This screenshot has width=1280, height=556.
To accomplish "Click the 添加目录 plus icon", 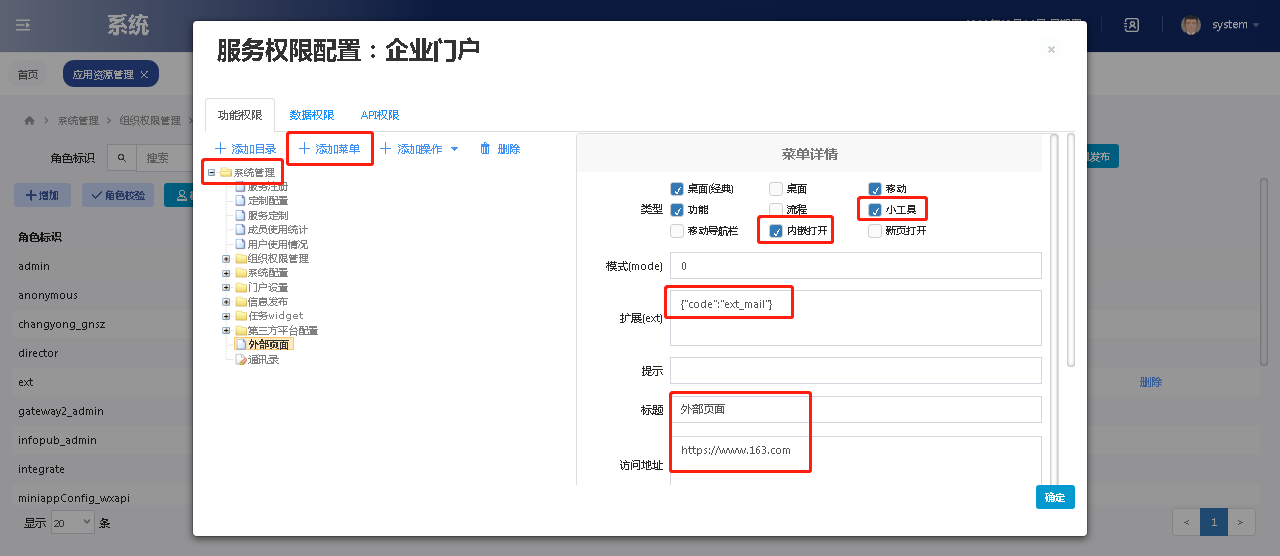I will (220, 149).
